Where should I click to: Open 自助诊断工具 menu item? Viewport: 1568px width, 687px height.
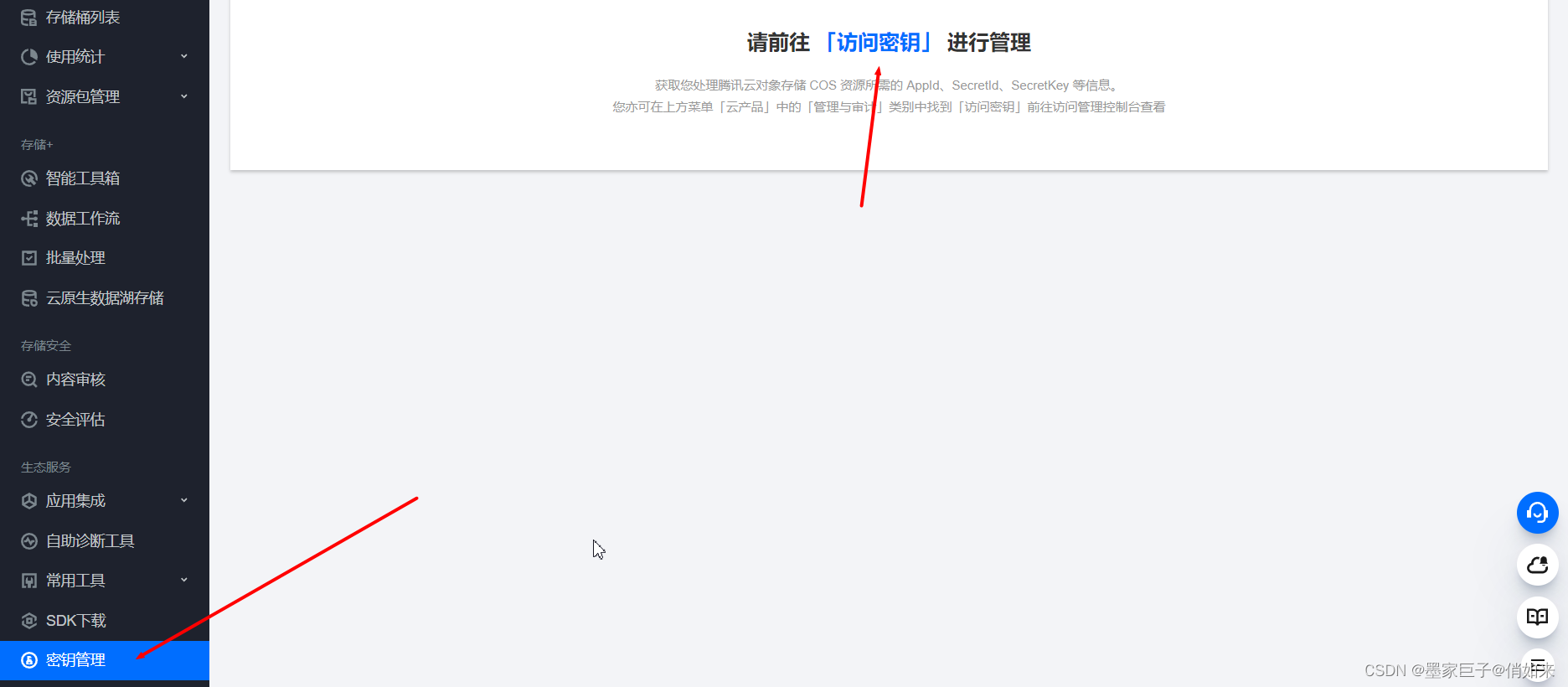pyautogui.click(x=105, y=541)
